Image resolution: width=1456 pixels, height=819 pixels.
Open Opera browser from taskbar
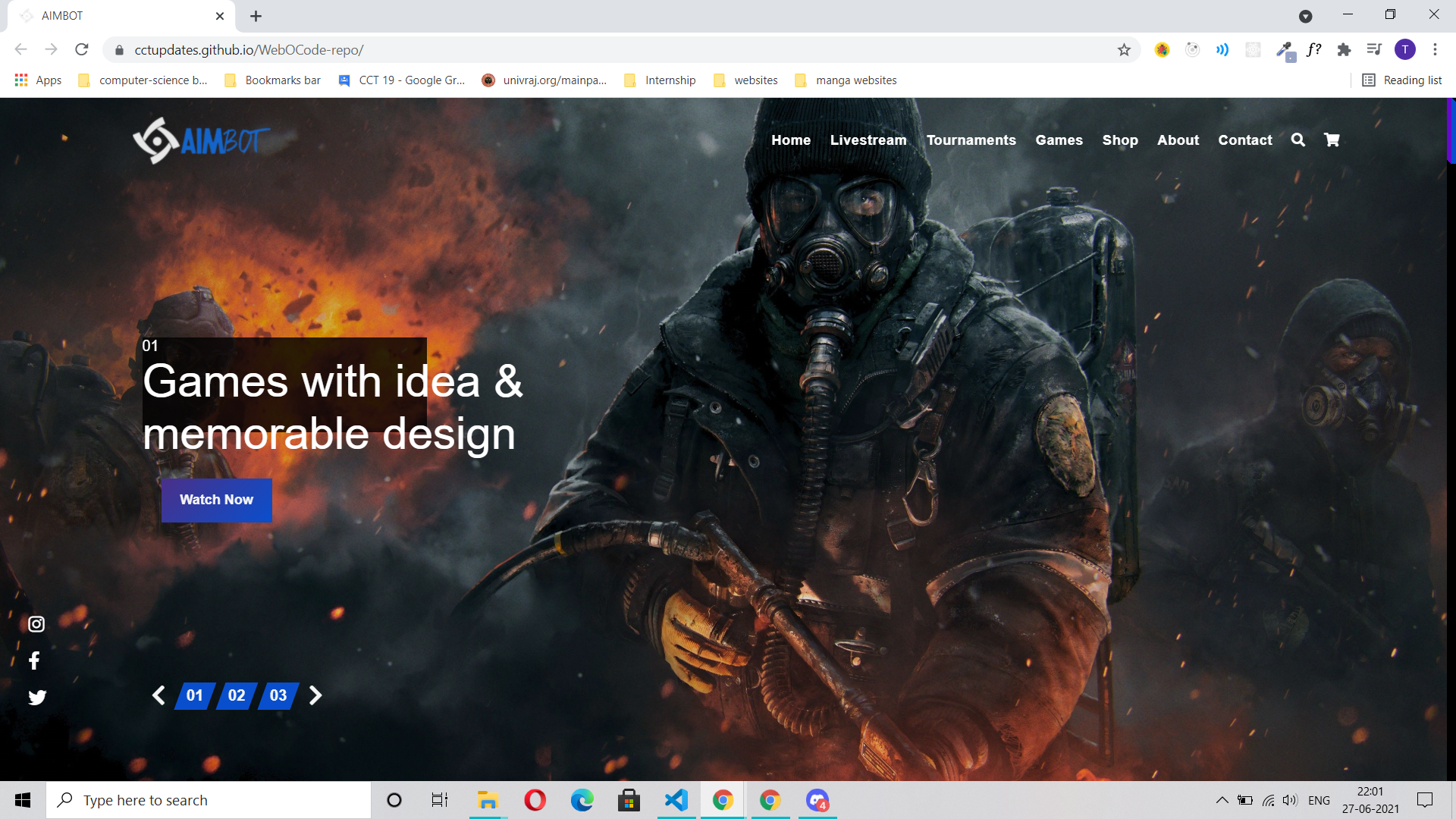tap(535, 800)
